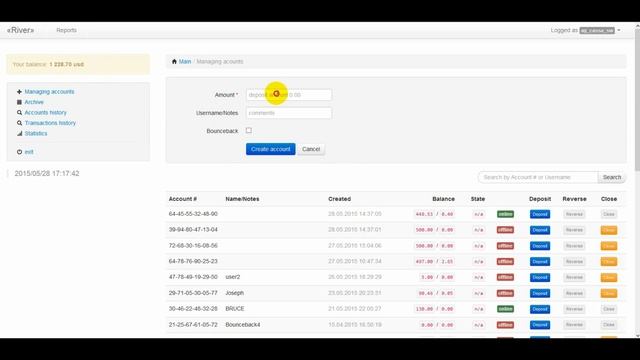The image size is (640, 360).
Task: Click Reverse for the Bounceback4 account
Action: 574,325
